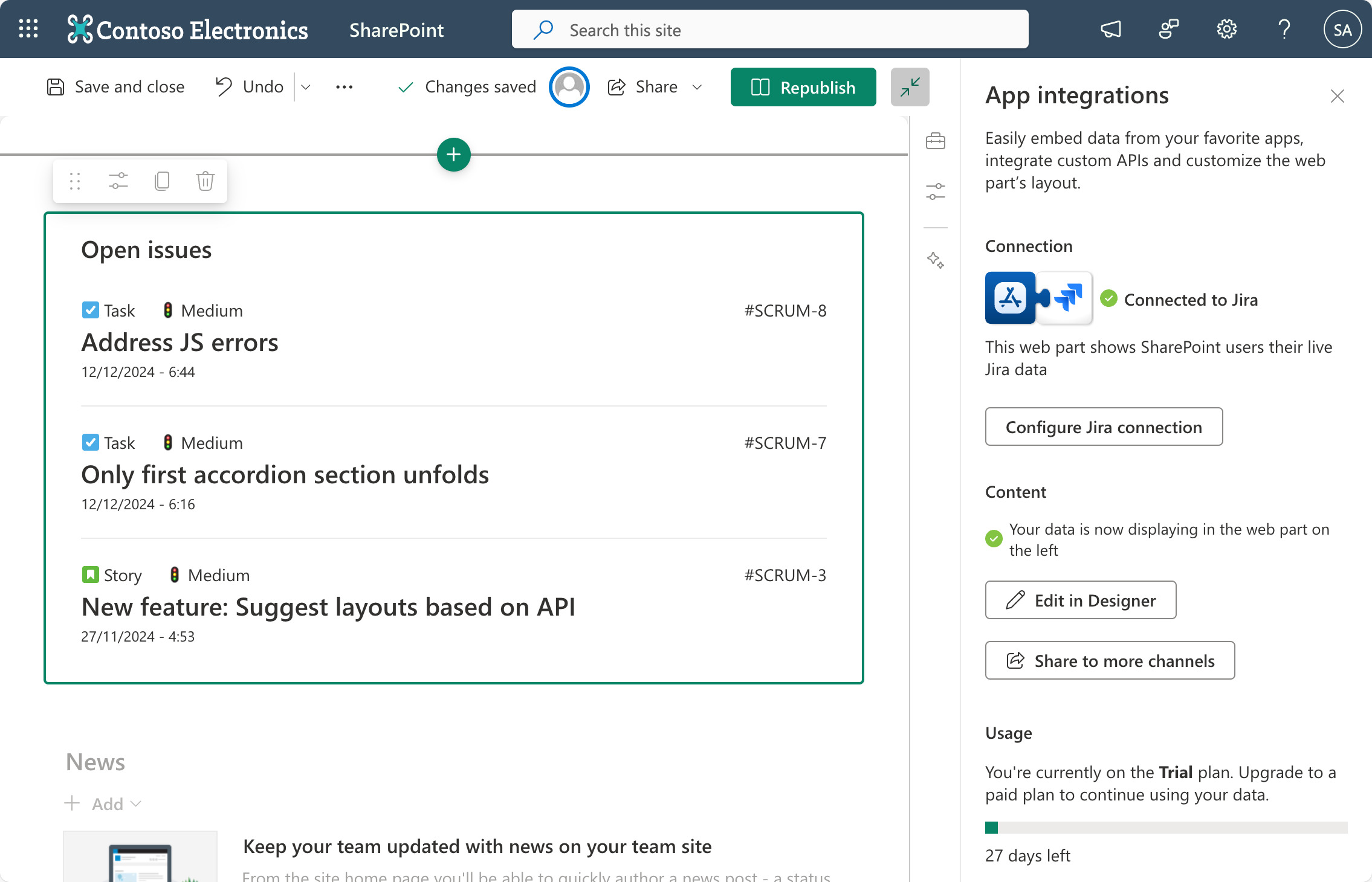Open the settings gear icon
This screenshot has width=1372, height=882.
[x=1226, y=29]
